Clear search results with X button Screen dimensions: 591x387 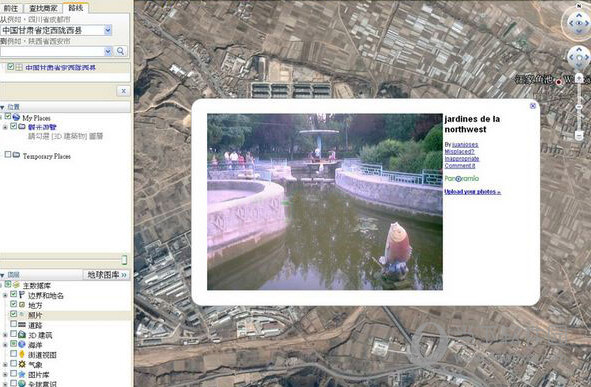123,91
